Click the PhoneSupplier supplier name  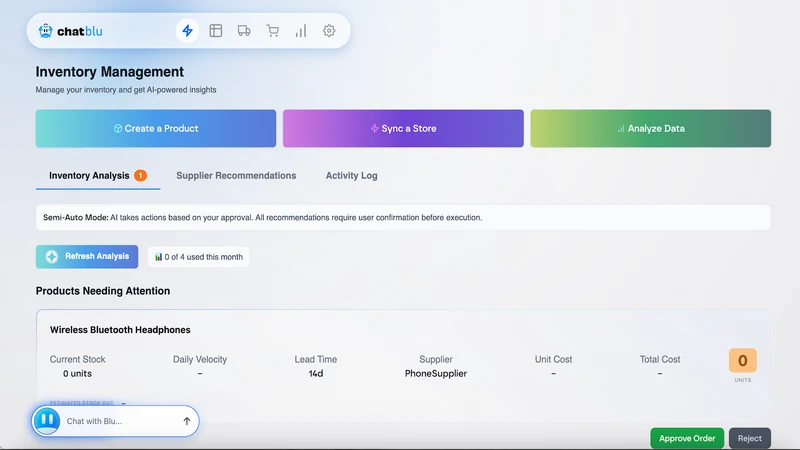436,373
